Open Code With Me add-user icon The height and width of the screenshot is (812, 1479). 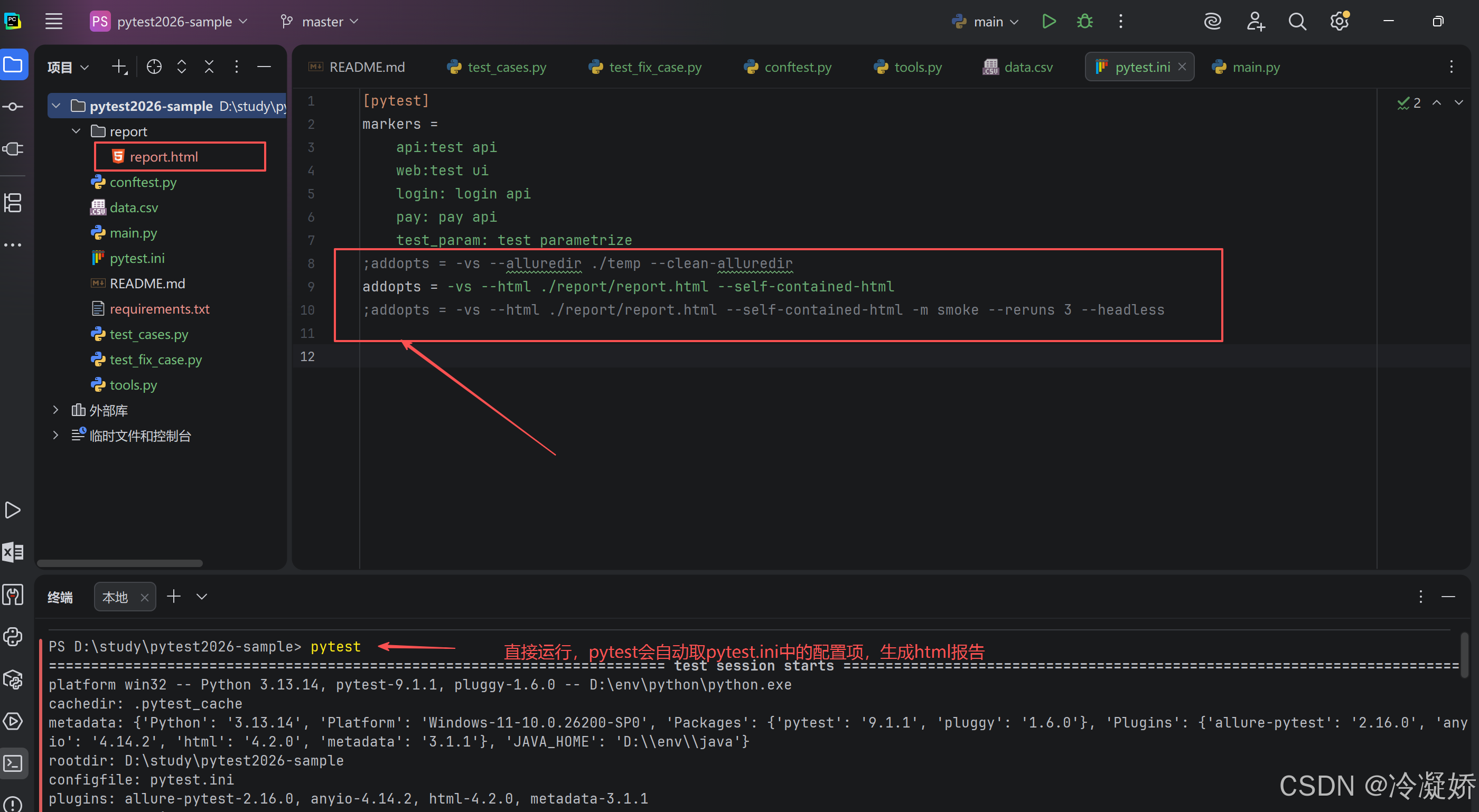pyautogui.click(x=1255, y=22)
